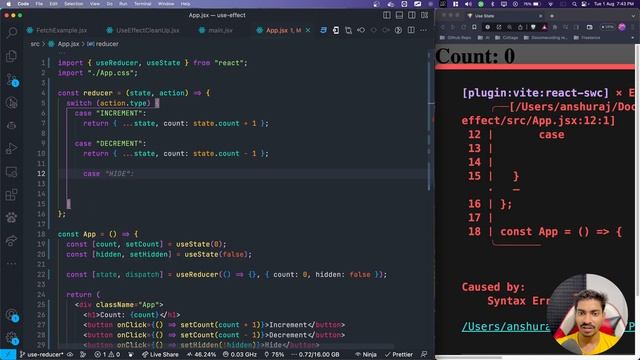Image resolution: width=640 pixels, height=360 pixels.
Task: Toggle primary sidebar layout icon
Action: (x=387, y=15)
